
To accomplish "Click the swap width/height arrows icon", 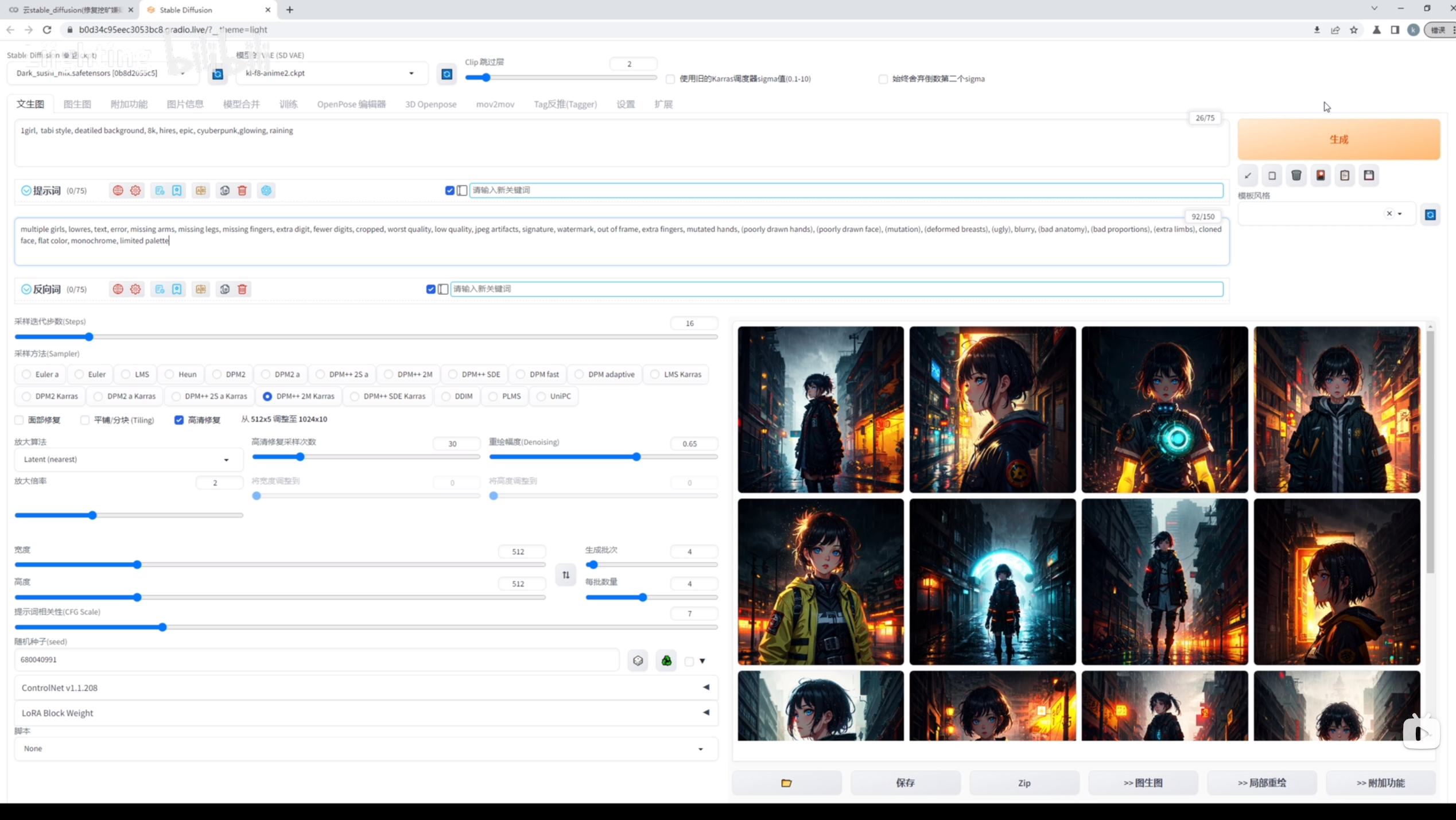I will click(x=566, y=575).
